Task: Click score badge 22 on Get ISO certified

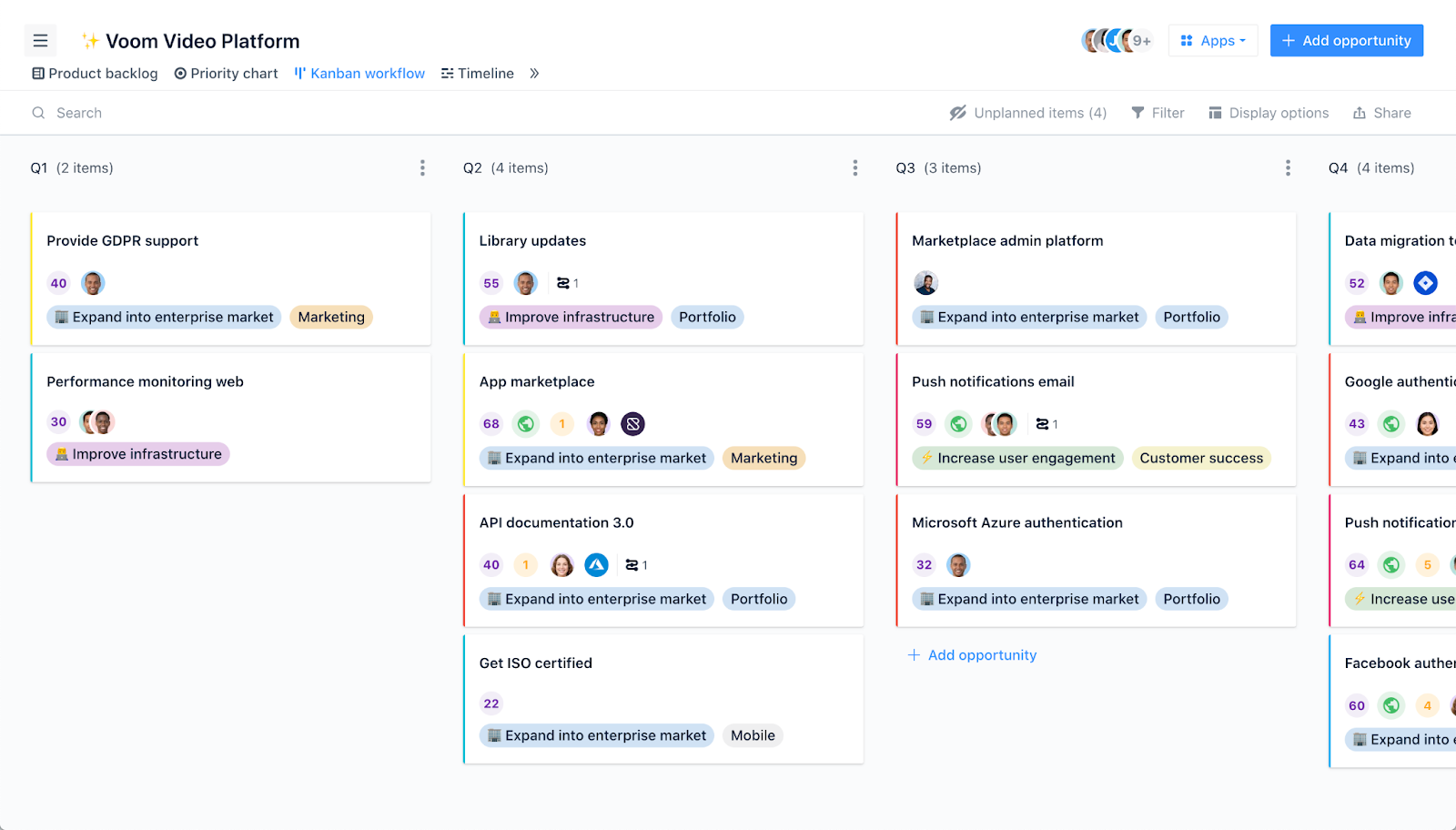Action: tap(491, 703)
